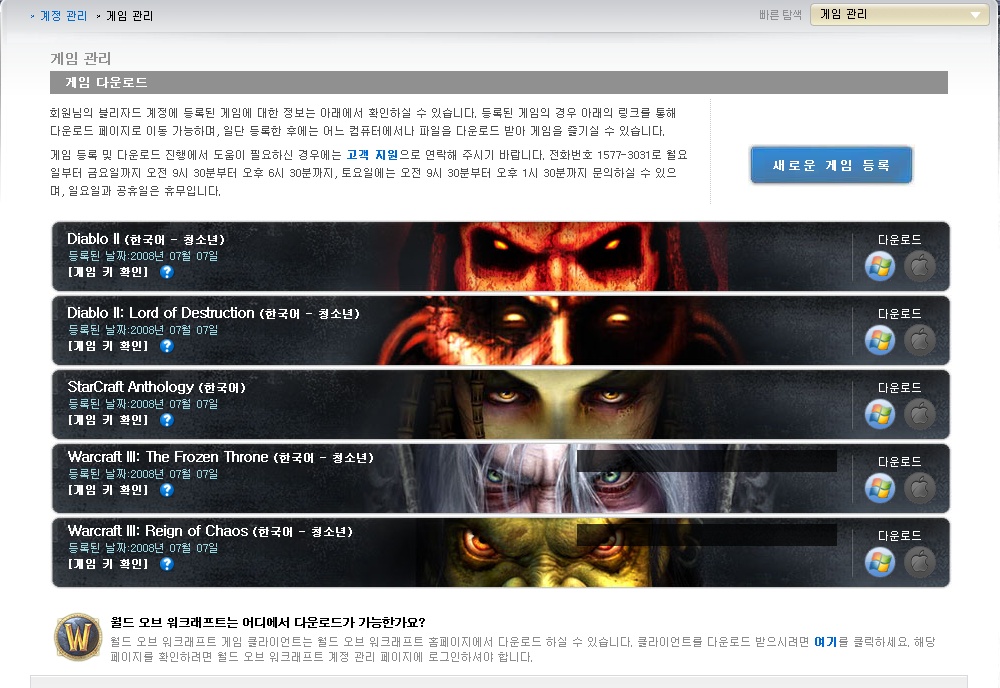
Task: Click the Diablo II game title
Action: pos(146,239)
